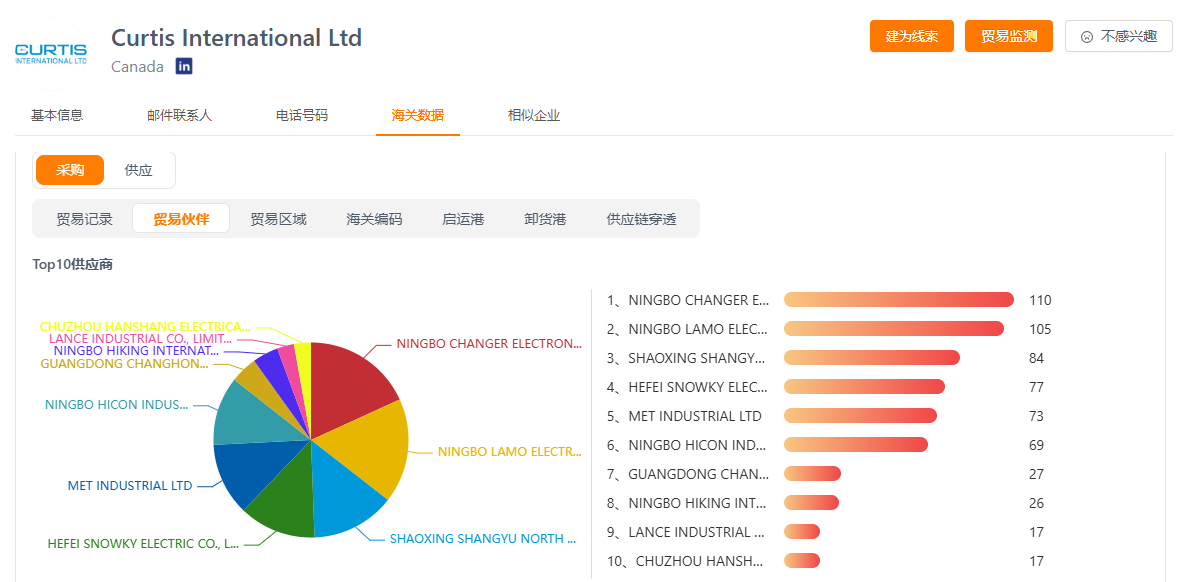
Task: Open the LinkedIn icon beside Canada
Action: tap(184, 66)
